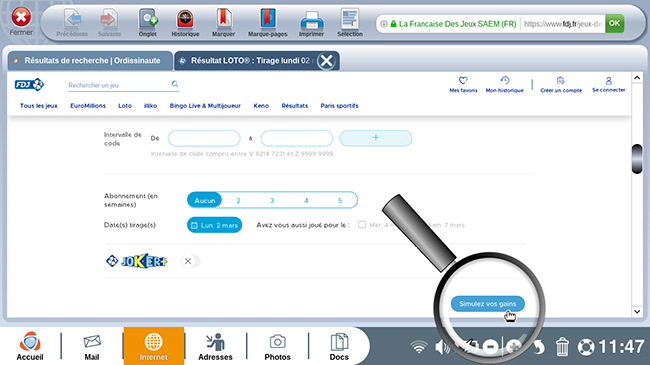The height and width of the screenshot is (365, 650).
Task: Open Mail from the bottom bar
Action: [92, 347]
